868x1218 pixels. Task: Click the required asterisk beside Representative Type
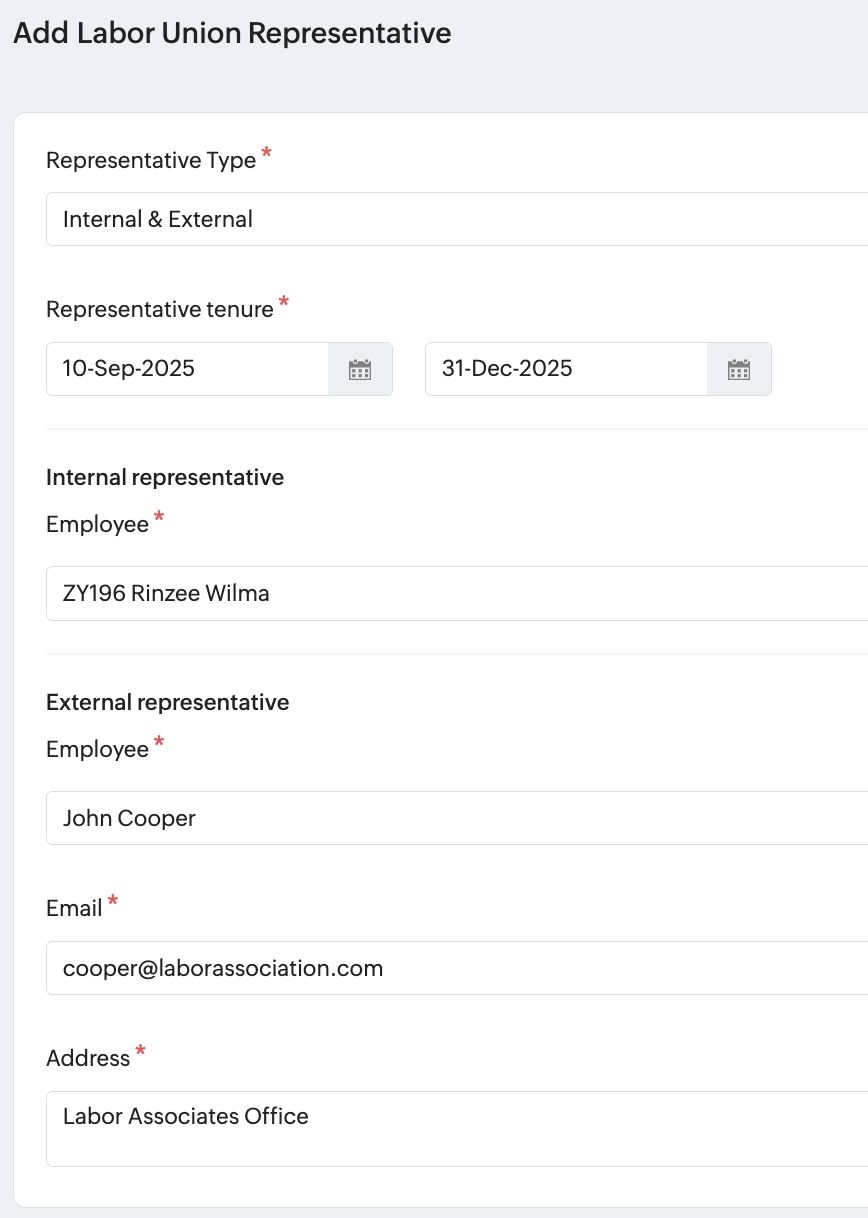266,154
